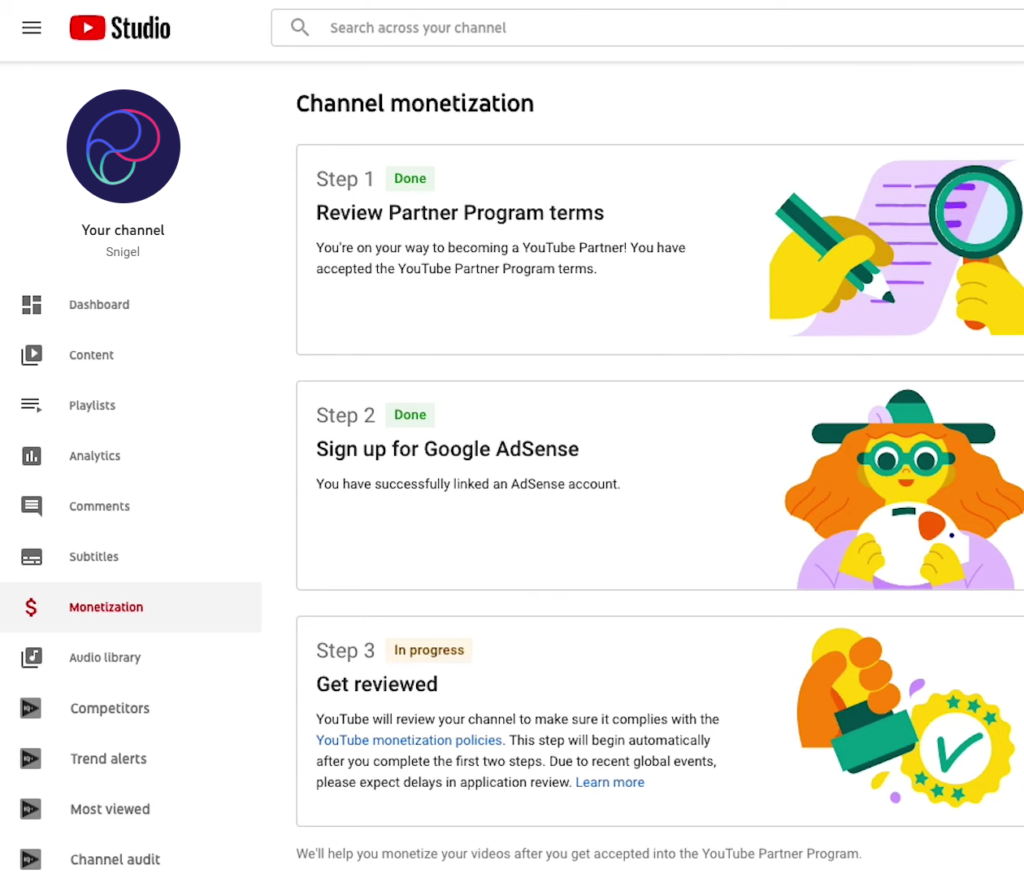Image resolution: width=1024 pixels, height=878 pixels.
Task: Click the Comments speech bubble icon
Action: point(31,506)
